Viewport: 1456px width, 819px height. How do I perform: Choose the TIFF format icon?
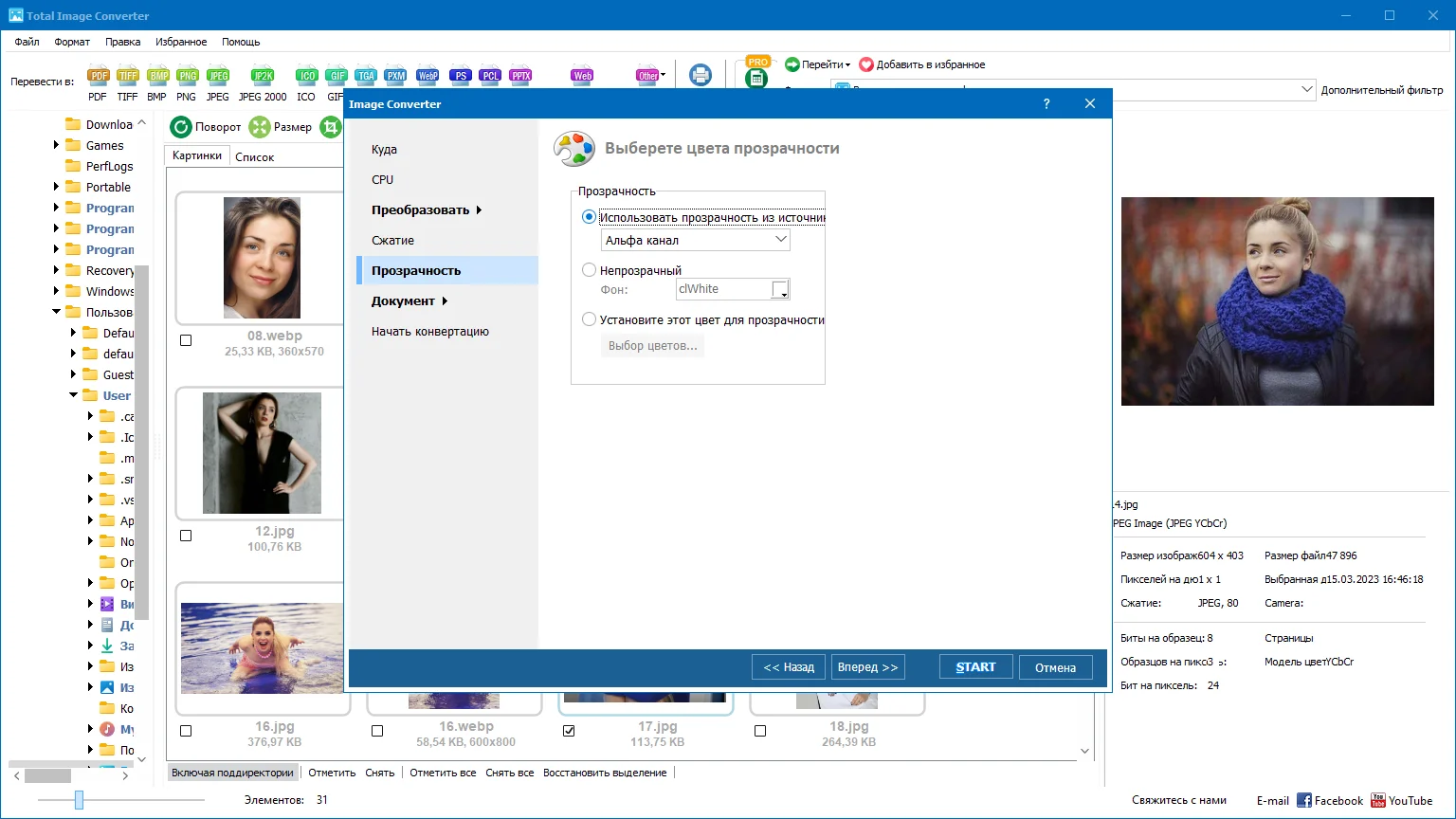[127, 76]
